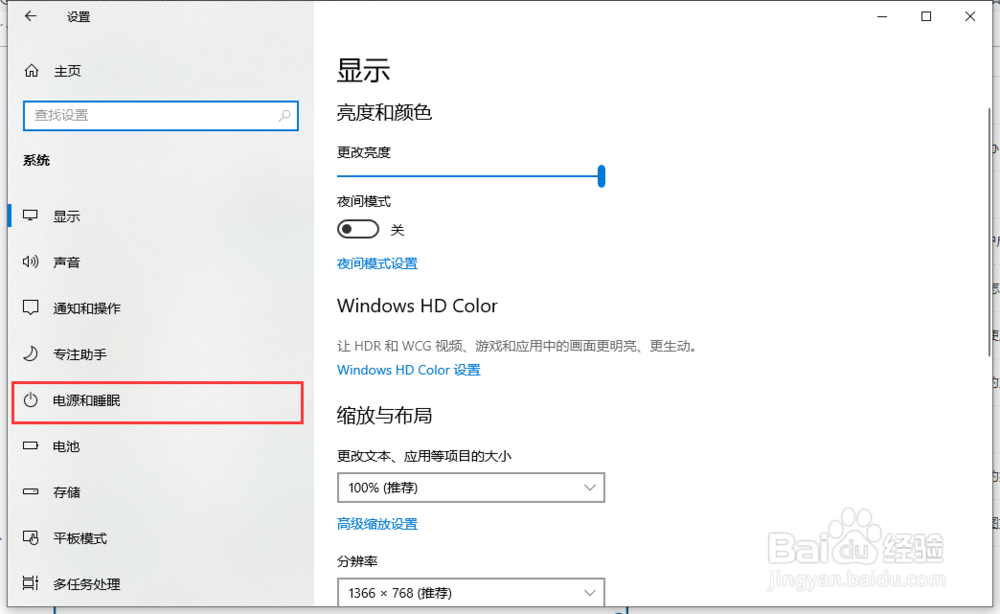Click the Find a setting (查找设置) search box
Screen dimensions: 1000x614
(150, 116)
